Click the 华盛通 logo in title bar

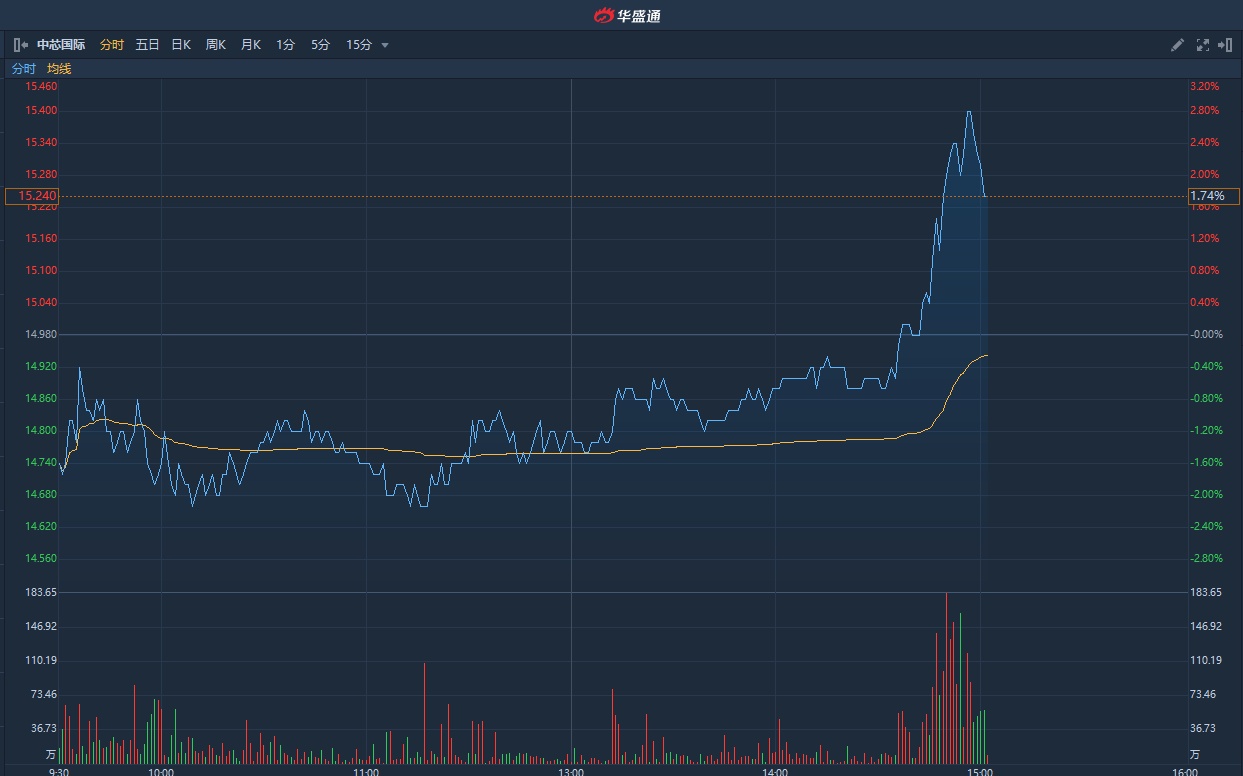pyautogui.click(x=627, y=15)
